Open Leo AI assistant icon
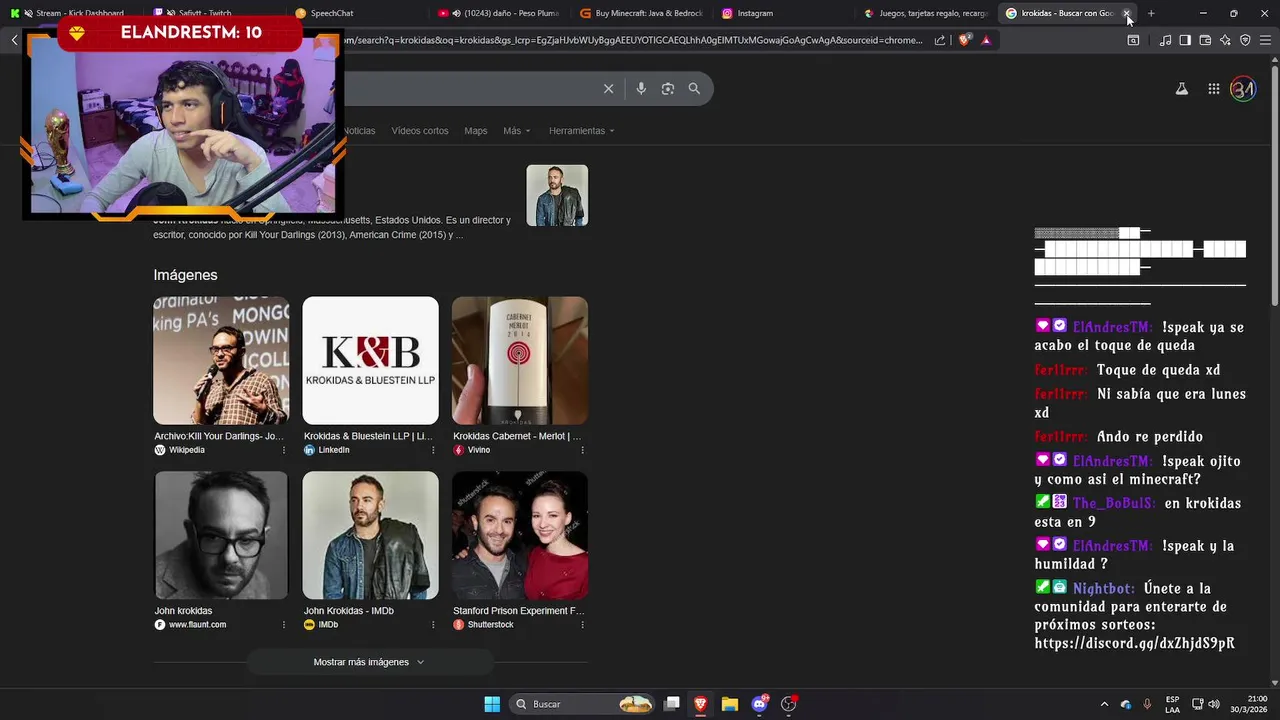The width and height of the screenshot is (1280, 720). (x=1225, y=40)
